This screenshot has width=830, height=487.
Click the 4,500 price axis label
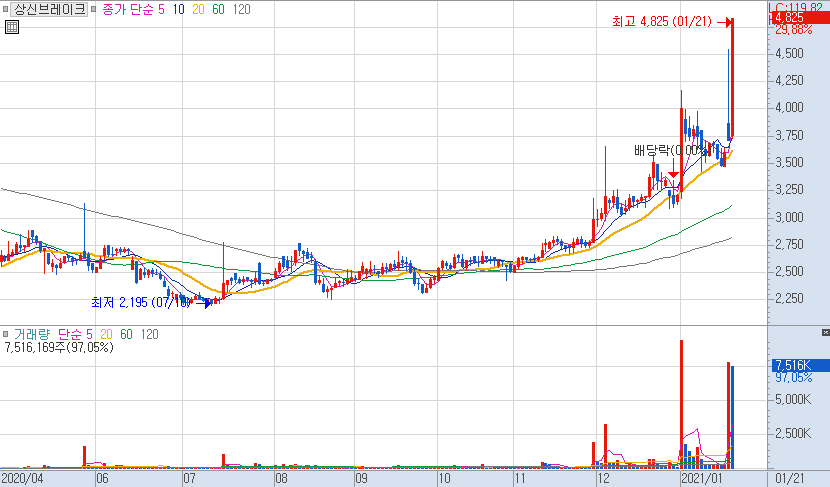(x=789, y=53)
